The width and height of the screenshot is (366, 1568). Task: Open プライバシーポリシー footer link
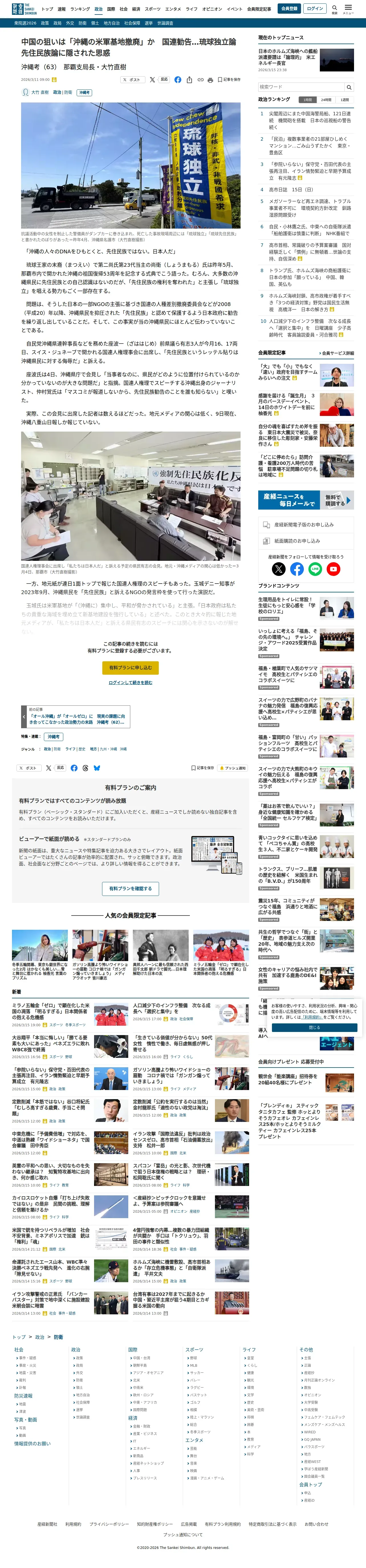109,1524
